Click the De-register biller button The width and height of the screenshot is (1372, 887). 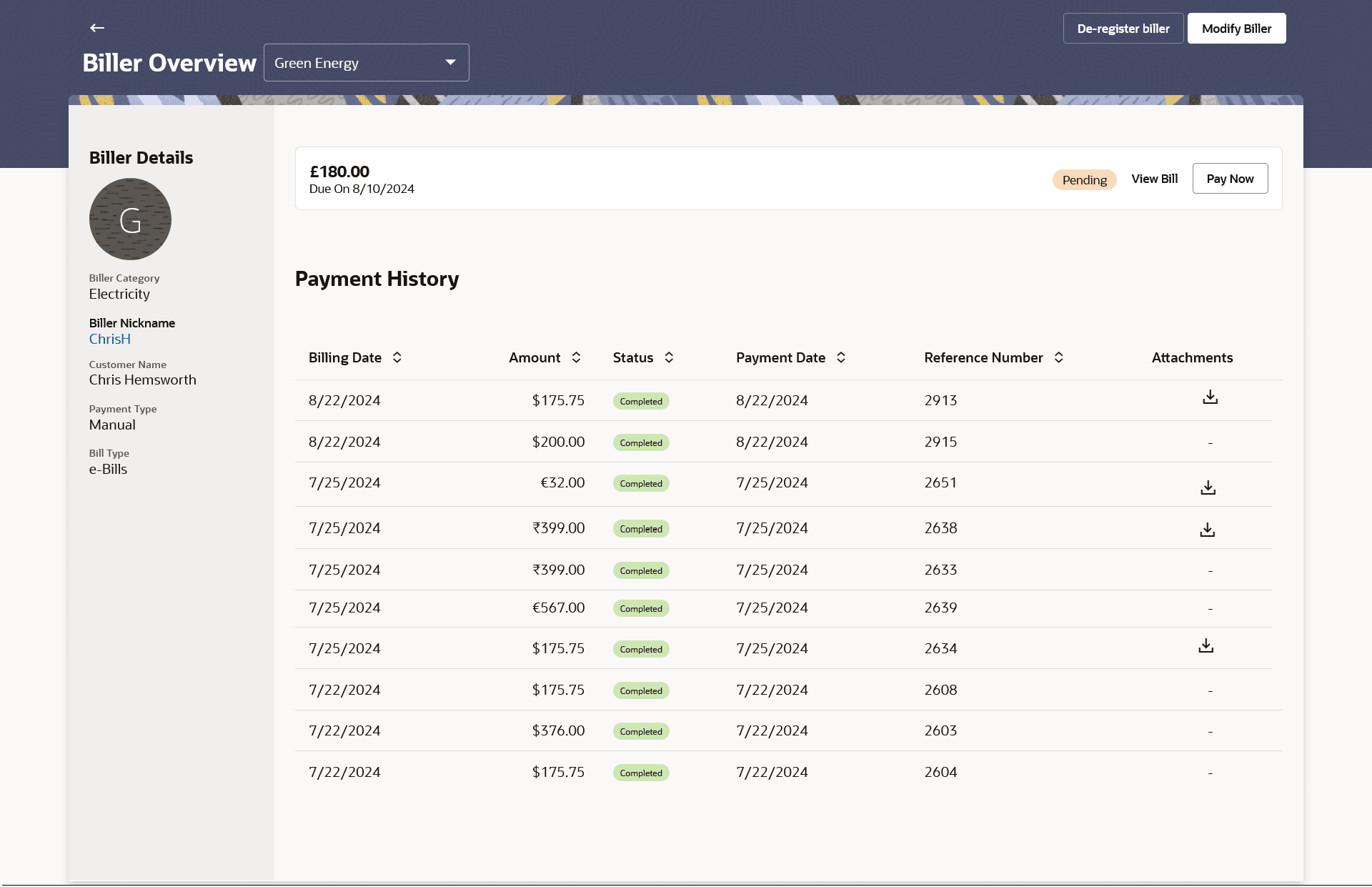pos(1123,29)
